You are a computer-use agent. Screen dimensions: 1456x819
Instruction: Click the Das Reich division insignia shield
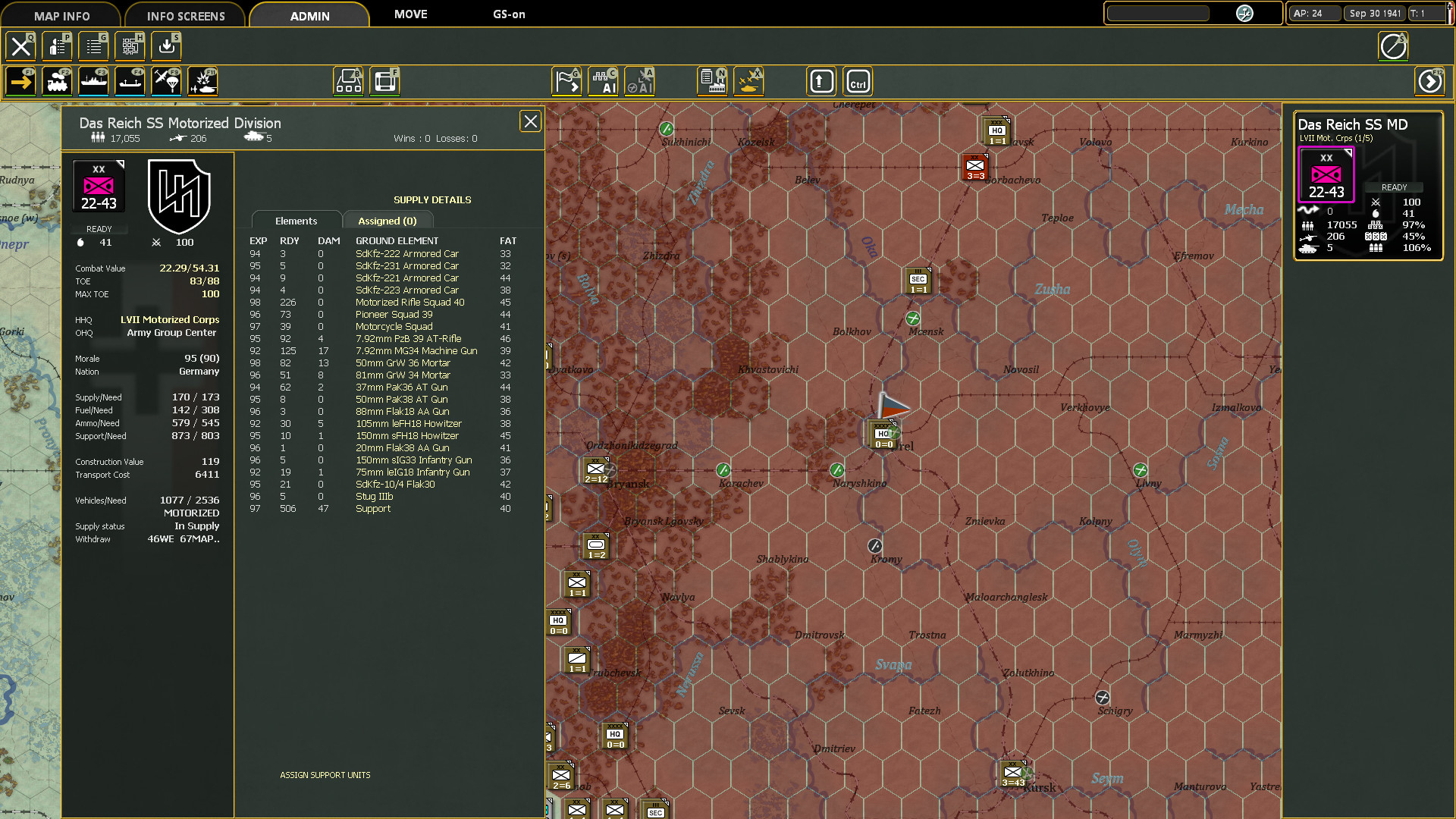click(179, 196)
